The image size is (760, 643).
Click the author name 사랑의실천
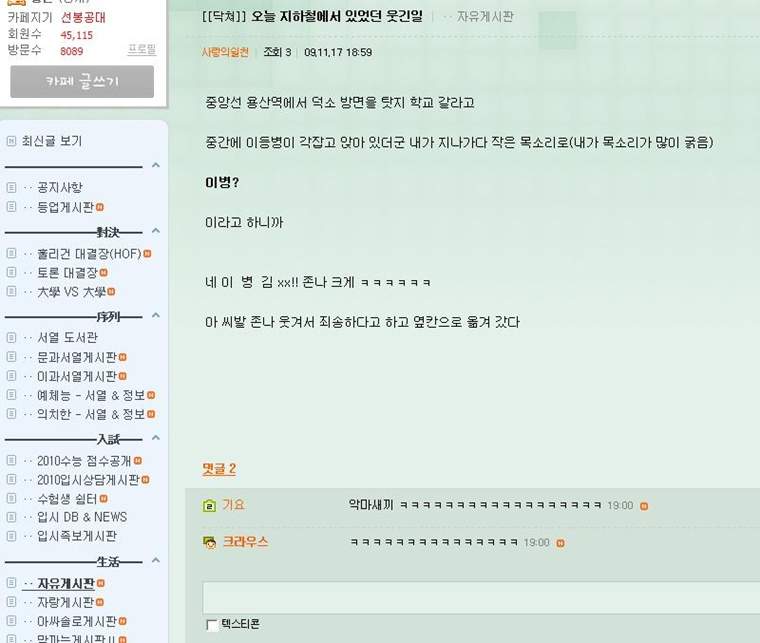[x=225, y=52]
